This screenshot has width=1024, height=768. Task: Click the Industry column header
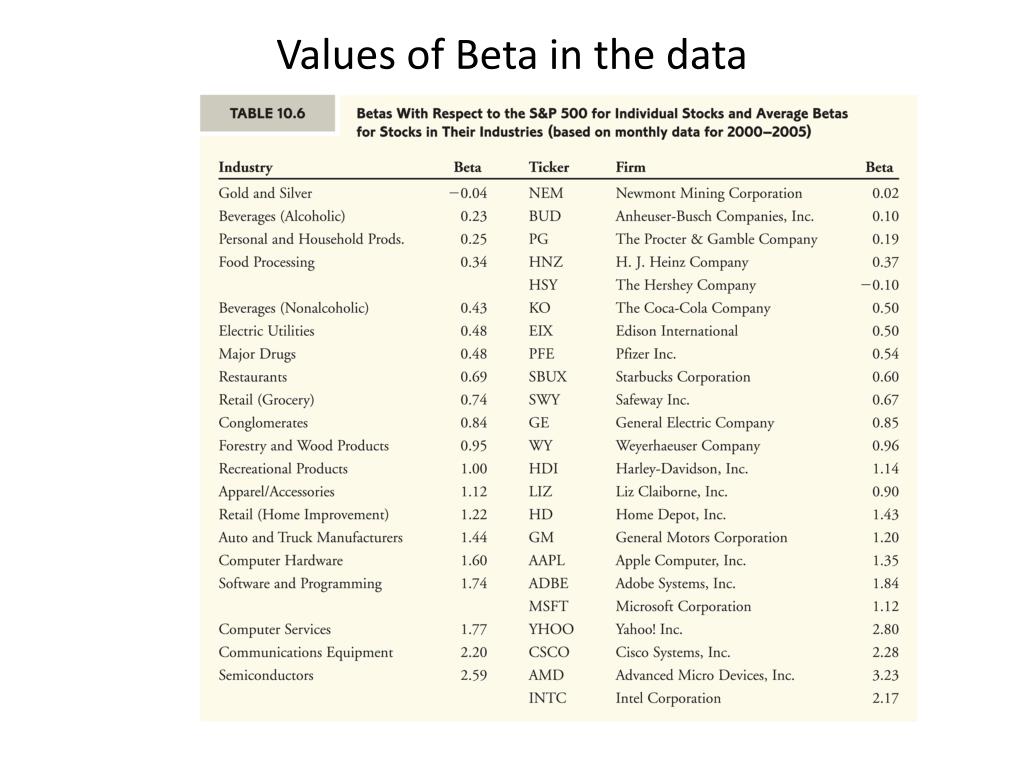[246, 168]
